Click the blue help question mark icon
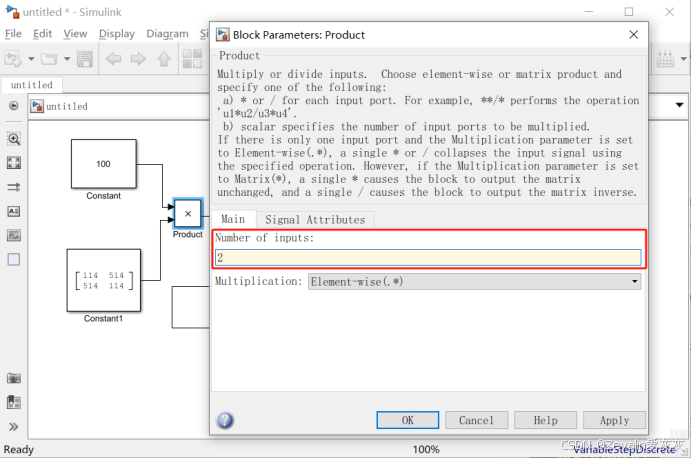 [225, 420]
